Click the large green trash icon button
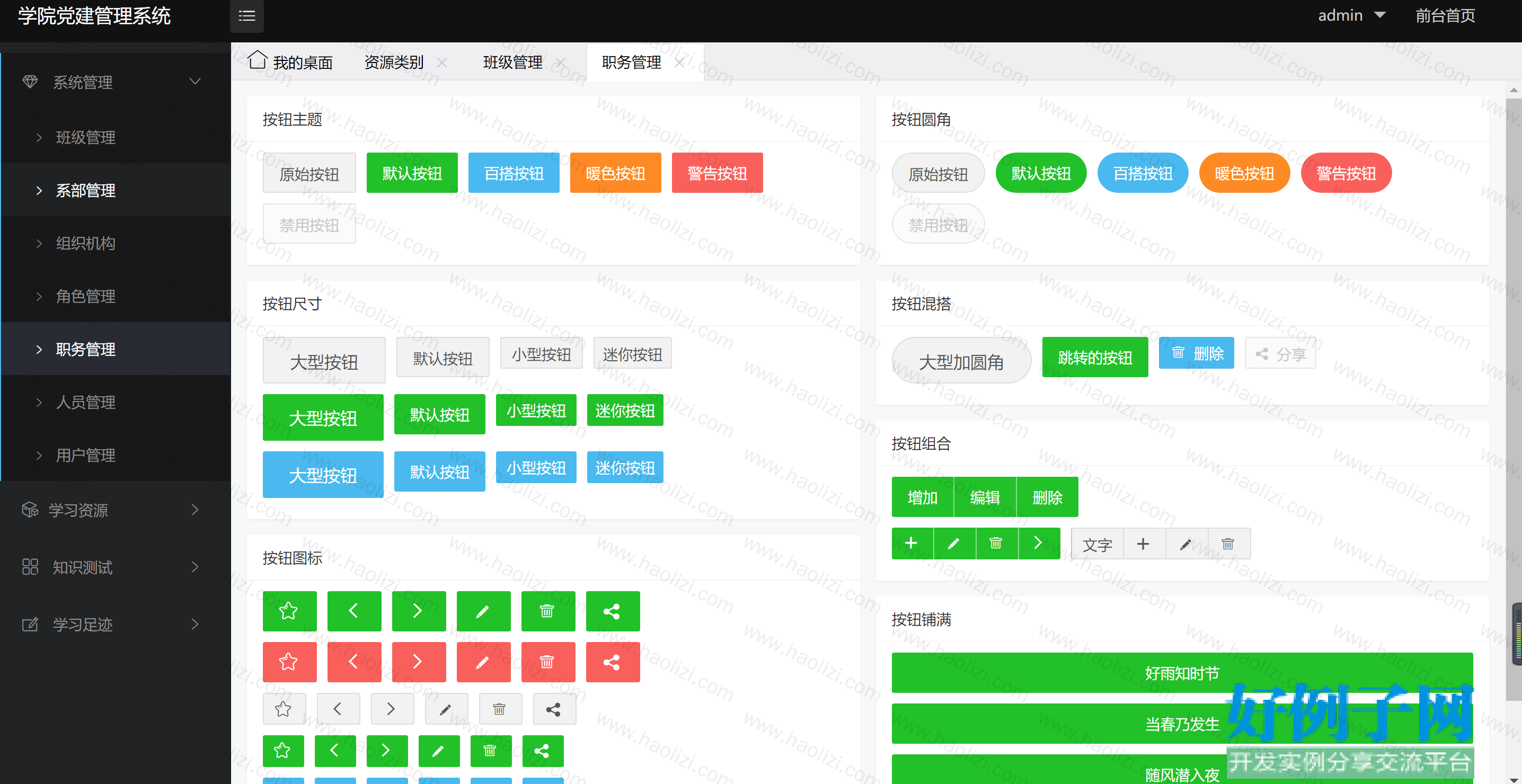The width and height of the screenshot is (1522, 784). pos(548,611)
